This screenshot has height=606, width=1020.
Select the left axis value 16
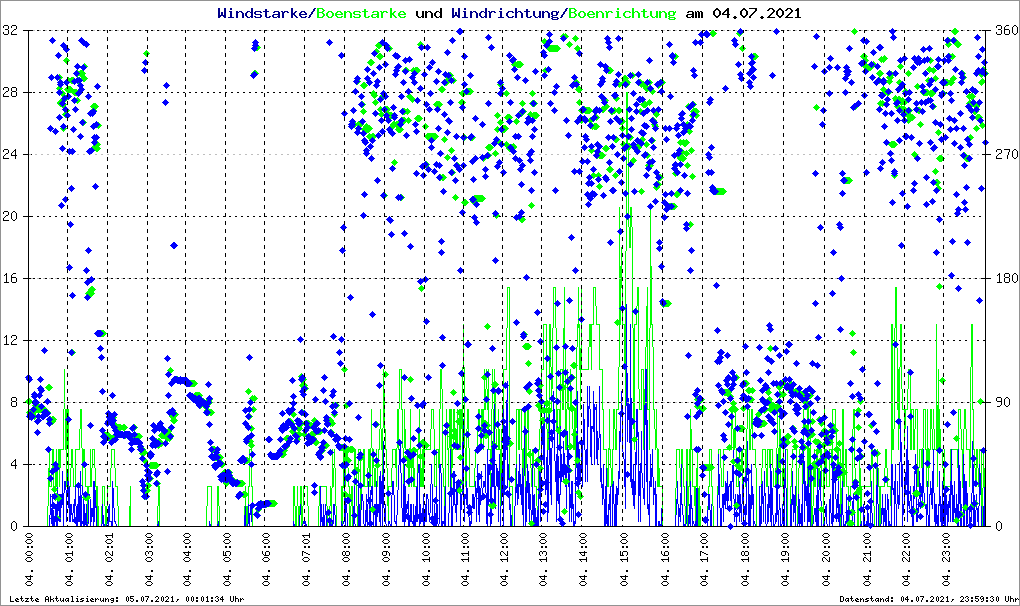(9, 278)
